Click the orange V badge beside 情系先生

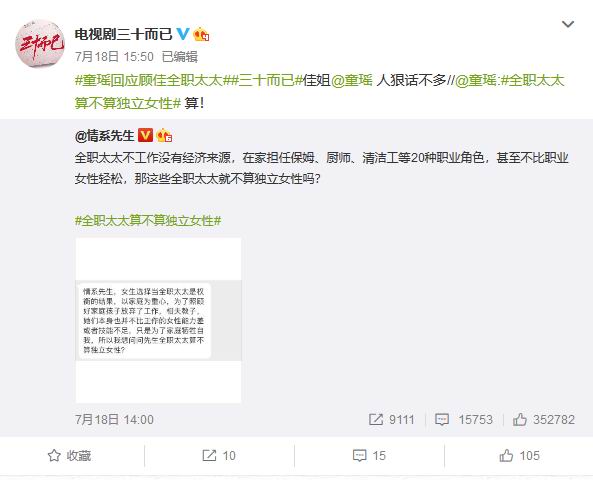click(146, 135)
